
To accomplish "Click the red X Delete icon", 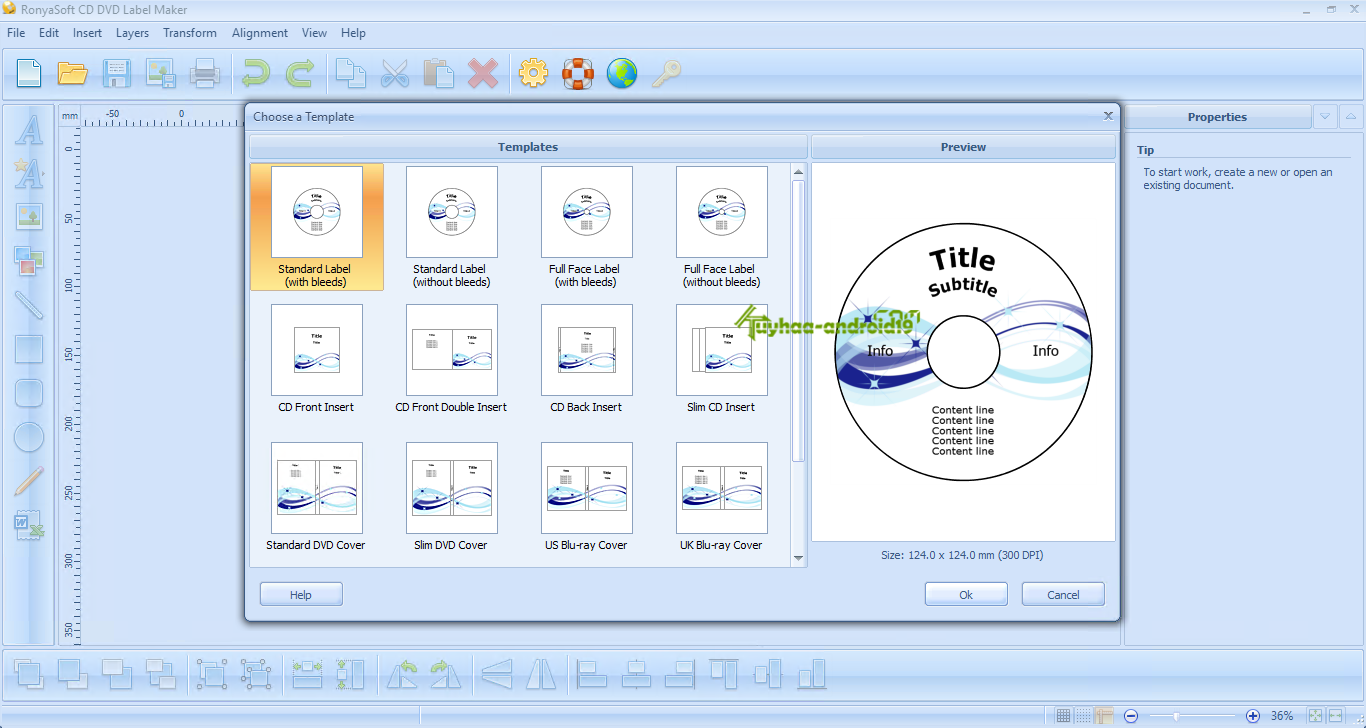I will coord(483,73).
